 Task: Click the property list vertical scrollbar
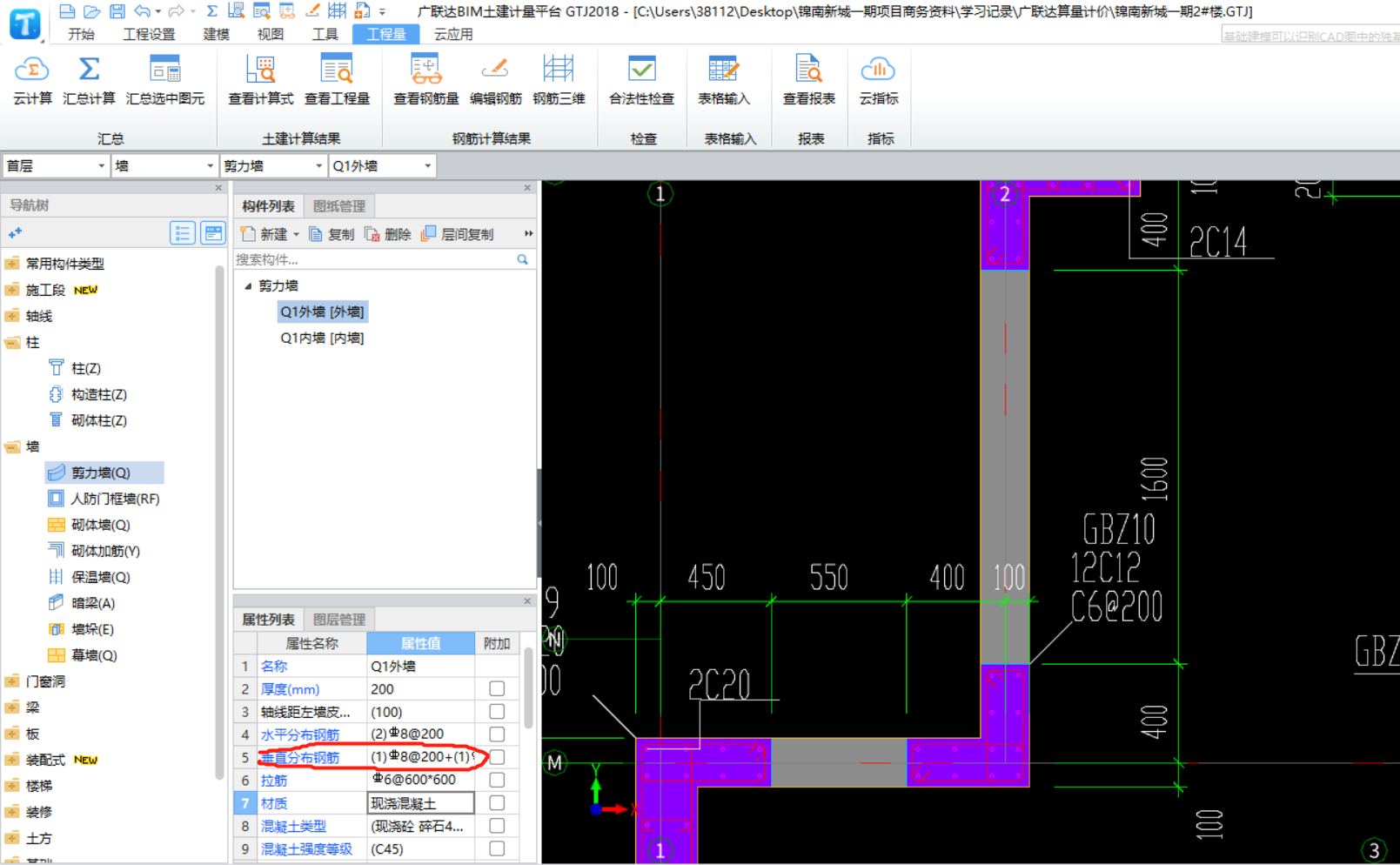tap(527, 687)
